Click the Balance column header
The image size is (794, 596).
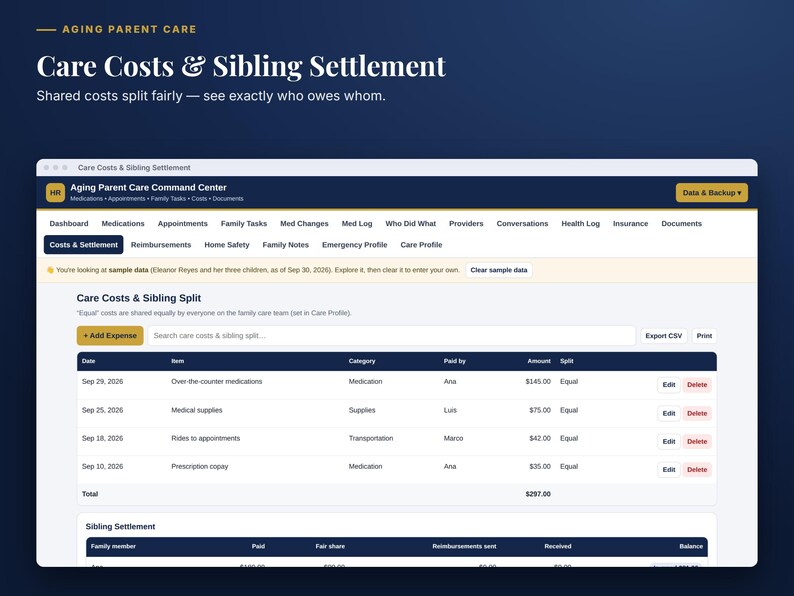(x=691, y=546)
